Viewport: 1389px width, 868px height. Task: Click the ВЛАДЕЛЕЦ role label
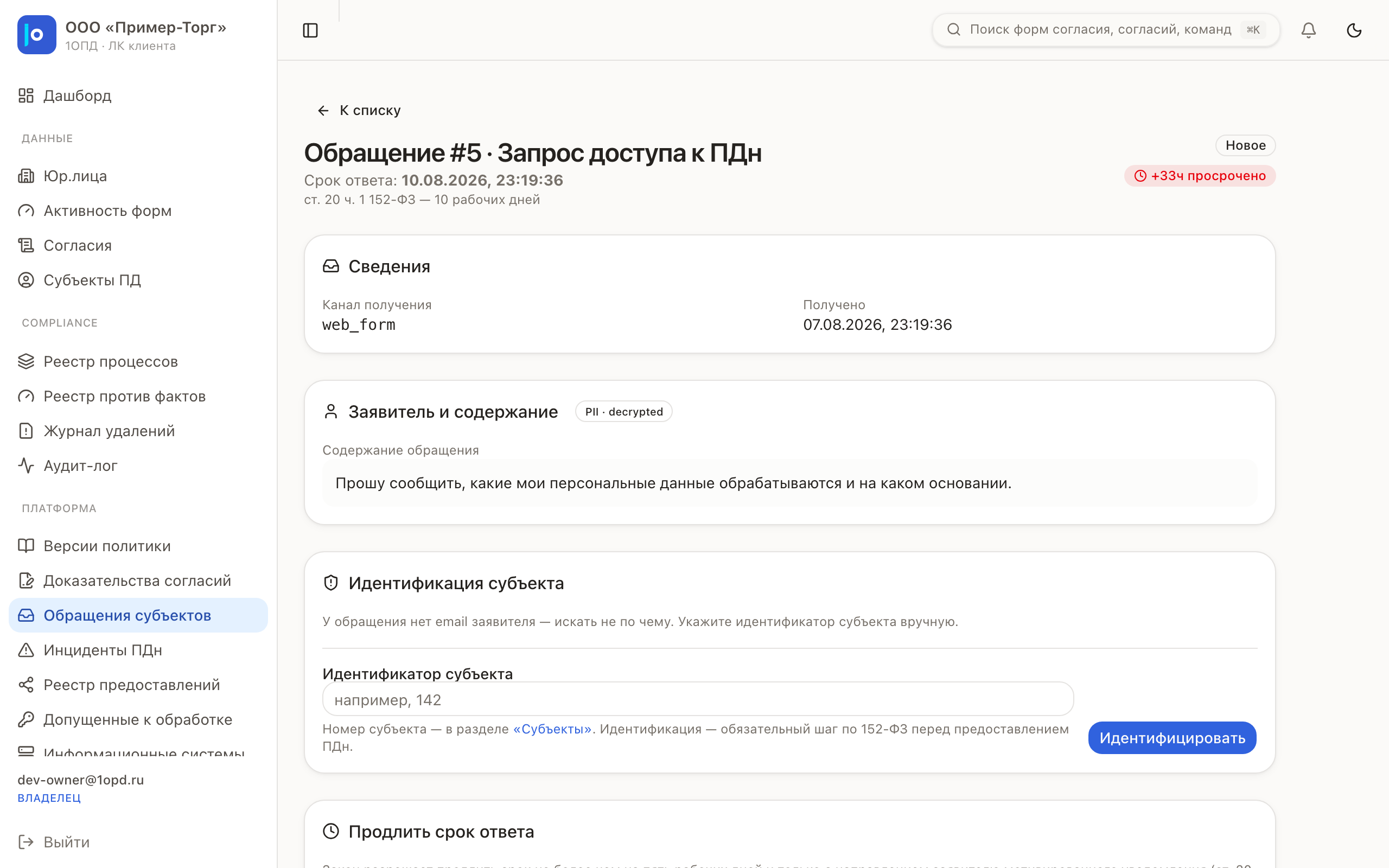49,798
